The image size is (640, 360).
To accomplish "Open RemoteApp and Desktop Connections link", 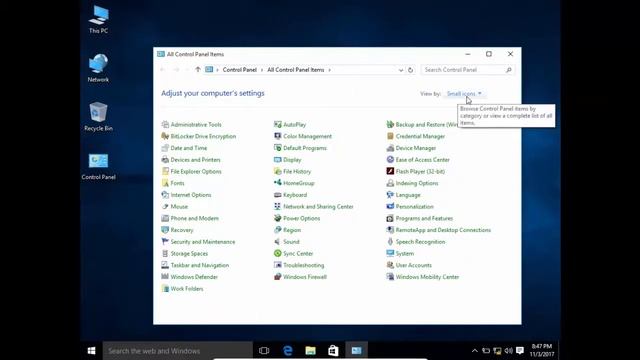I will point(443,230).
